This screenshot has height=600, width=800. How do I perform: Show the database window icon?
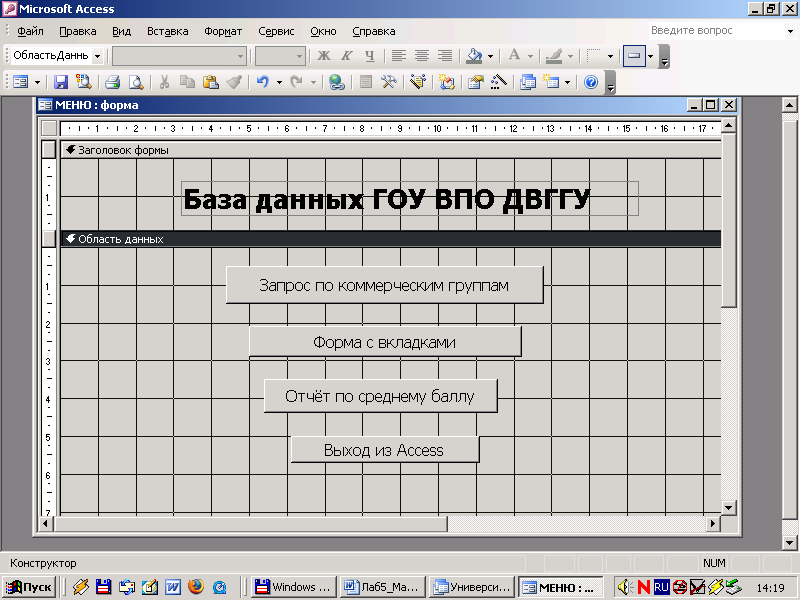tap(528, 82)
